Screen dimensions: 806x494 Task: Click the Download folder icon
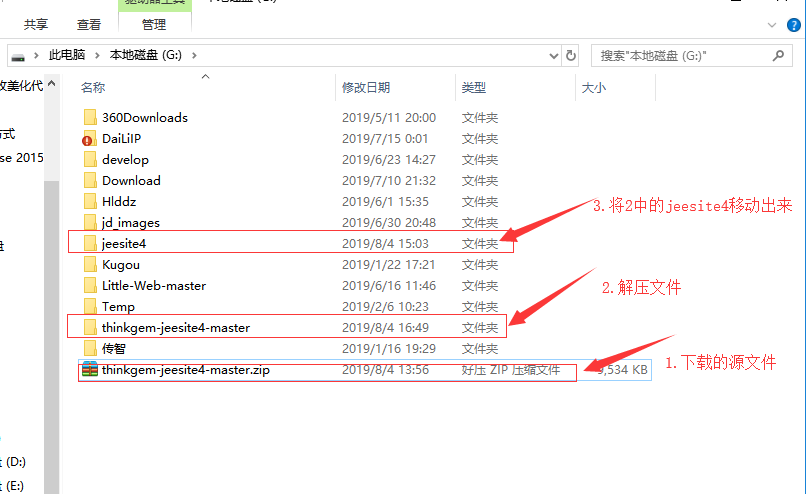point(90,180)
